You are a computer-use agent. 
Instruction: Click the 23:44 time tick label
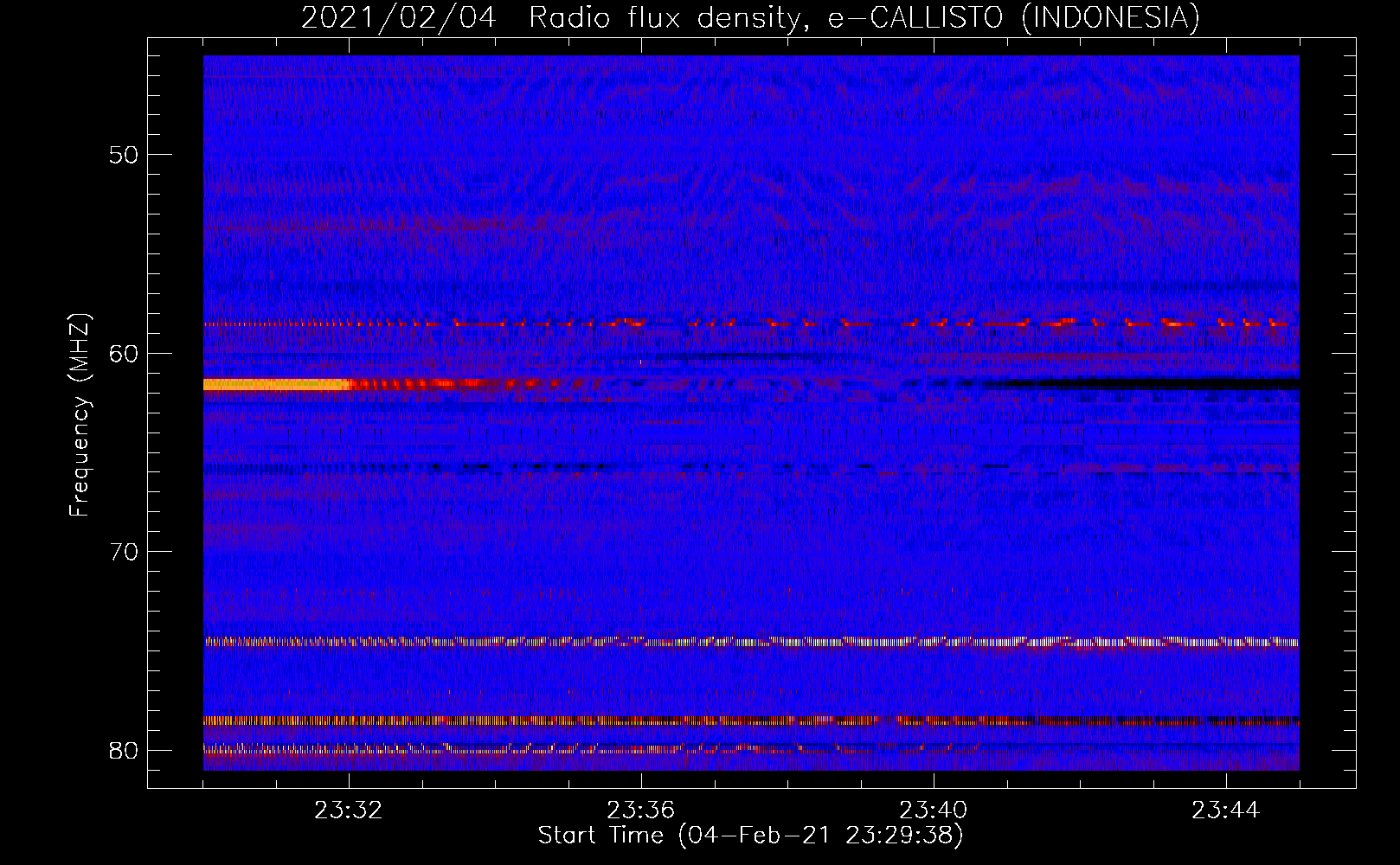click(1226, 811)
